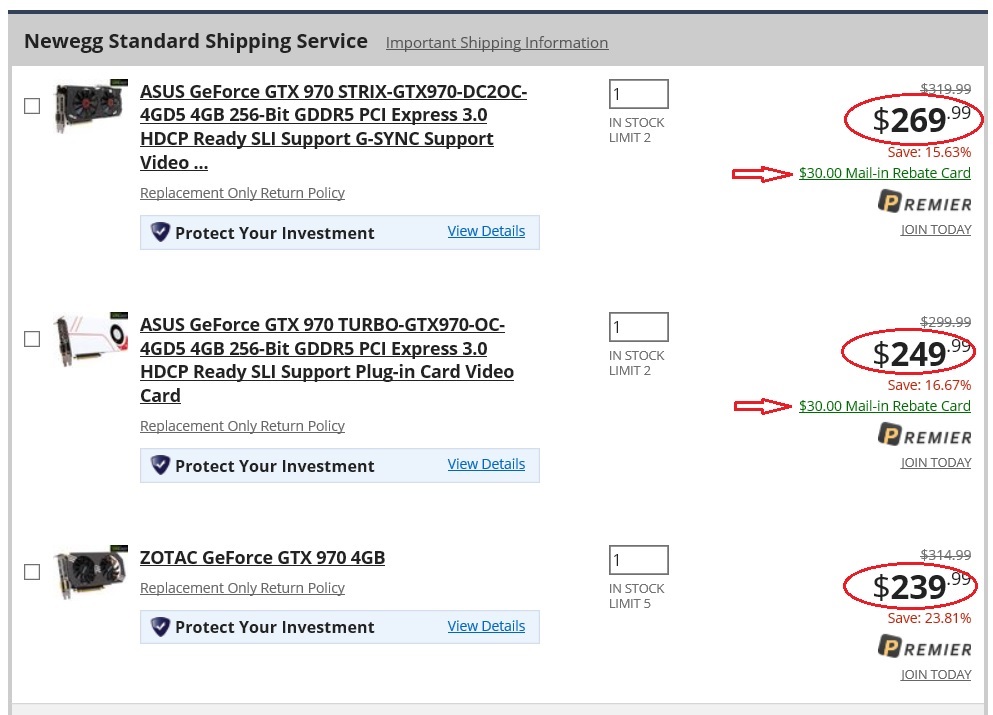Tick the ASUS TURBO GTX 970 checkbox
The width and height of the screenshot is (993, 715).
coord(32,339)
